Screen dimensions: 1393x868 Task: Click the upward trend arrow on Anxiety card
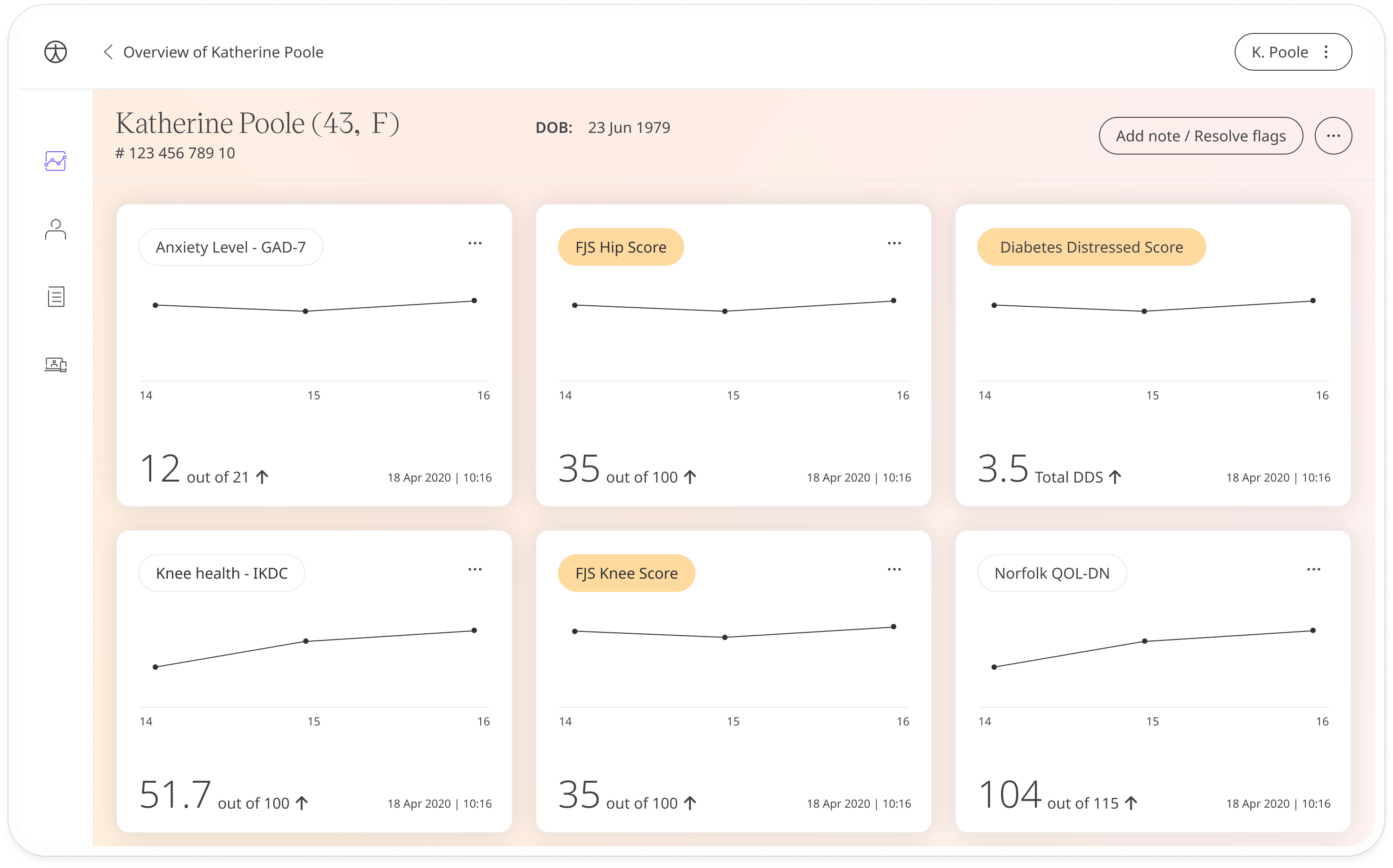tap(262, 476)
